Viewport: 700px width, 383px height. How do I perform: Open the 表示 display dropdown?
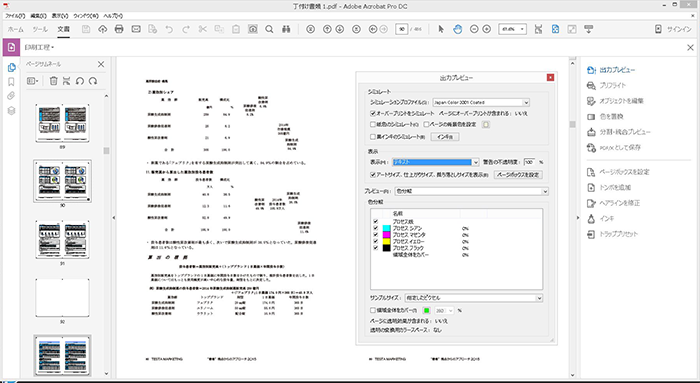(435, 162)
